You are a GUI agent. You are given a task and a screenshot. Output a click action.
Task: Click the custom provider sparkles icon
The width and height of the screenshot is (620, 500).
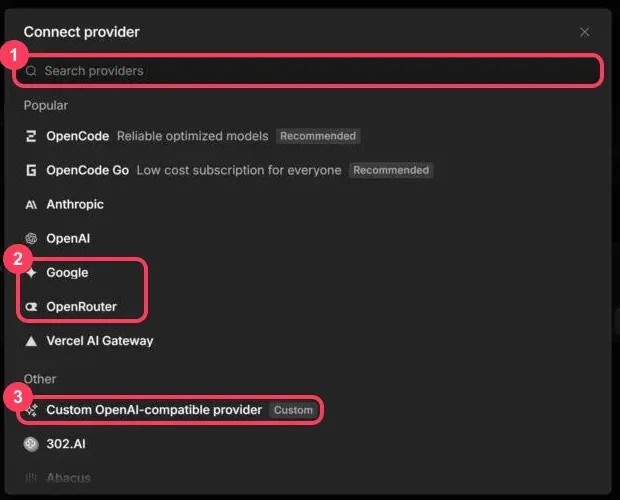point(32,410)
